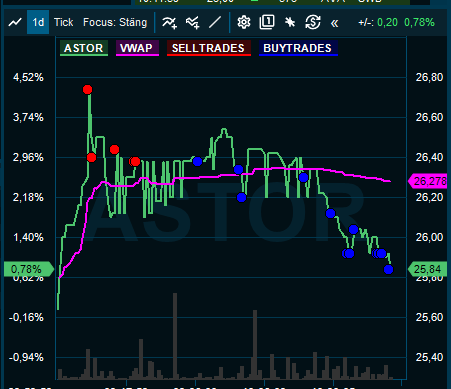Click the line chart type icon
Screen dimensions: 451x389
click(15, 22)
